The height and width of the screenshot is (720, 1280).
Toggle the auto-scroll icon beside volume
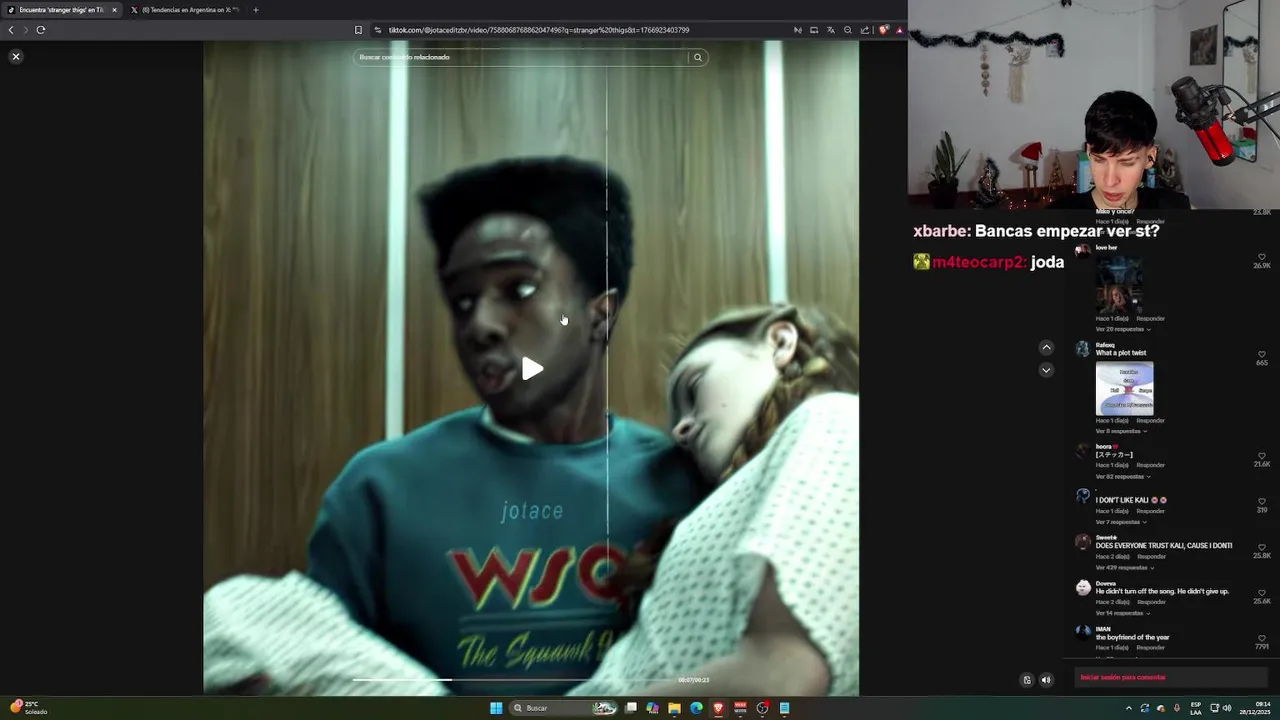click(1026, 680)
